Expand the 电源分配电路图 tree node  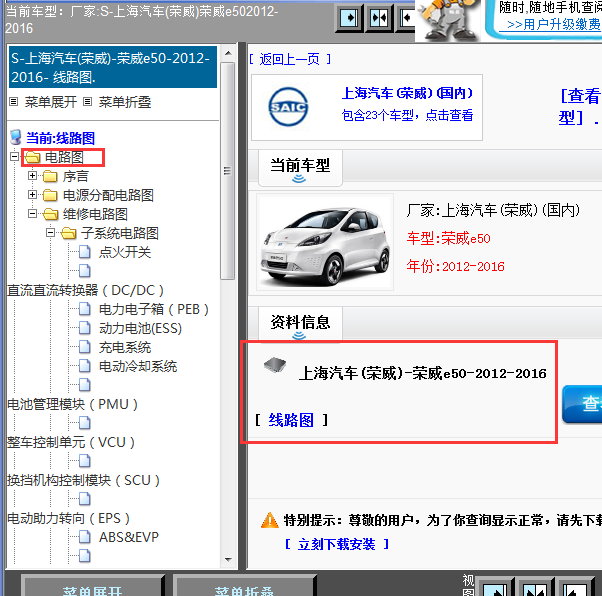coord(32,194)
